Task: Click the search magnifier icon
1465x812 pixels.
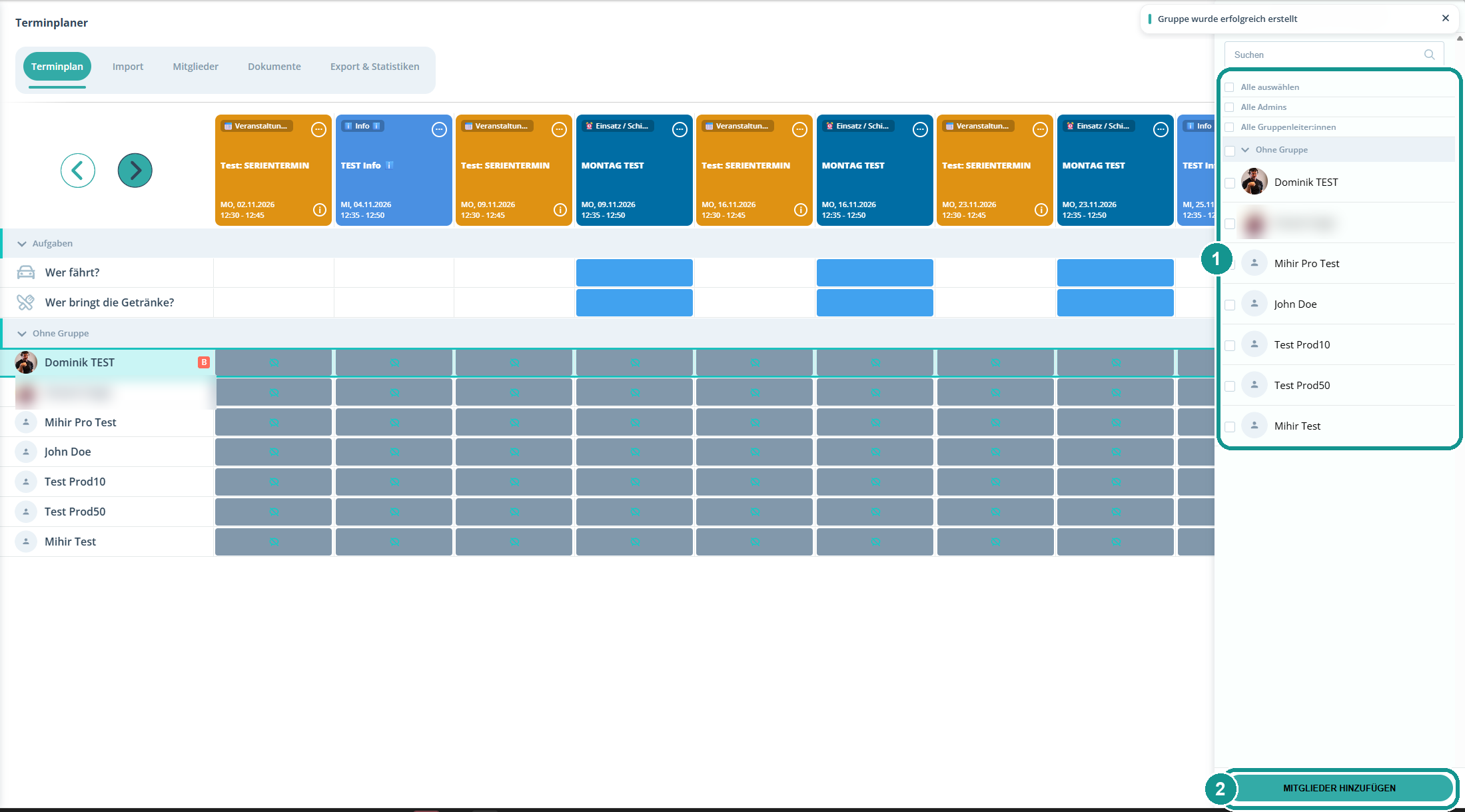Action: [x=1430, y=55]
